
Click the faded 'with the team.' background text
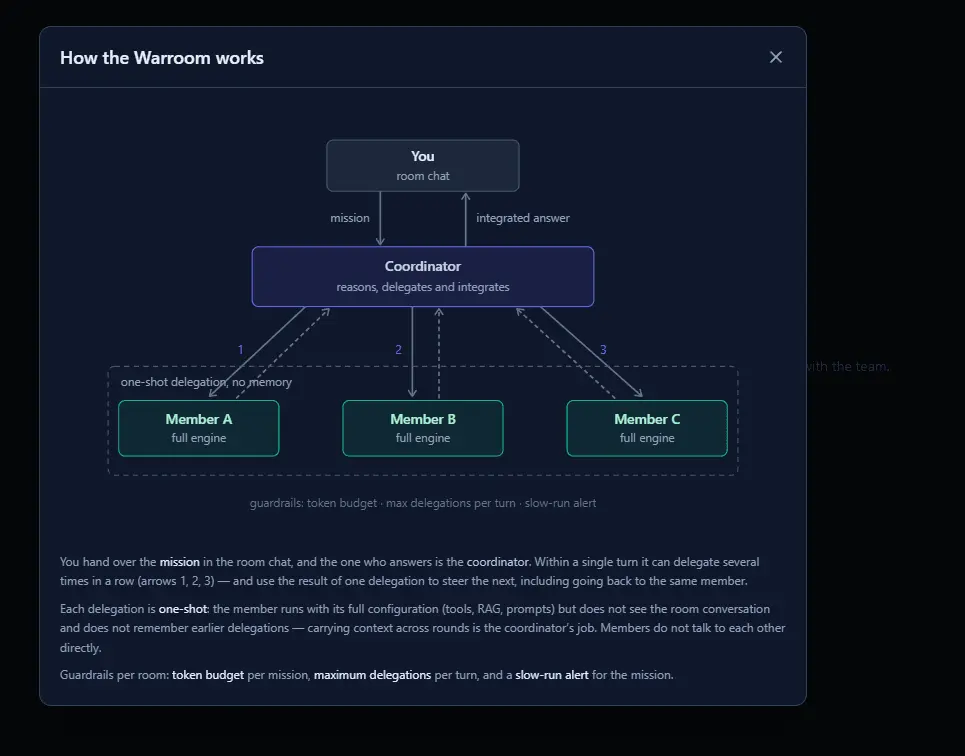point(848,366)
